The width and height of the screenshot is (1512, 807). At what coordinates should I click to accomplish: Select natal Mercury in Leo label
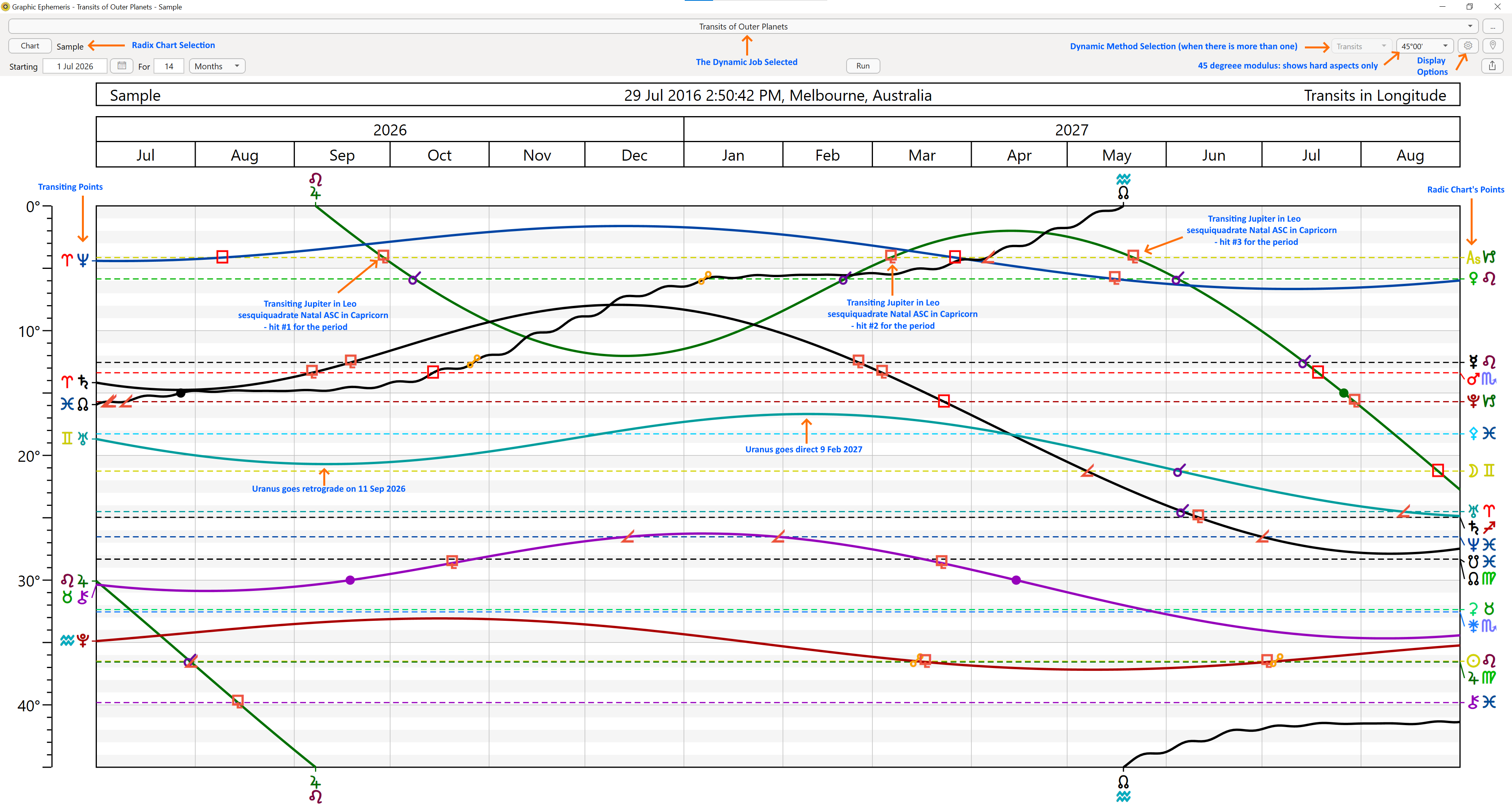coord(1481,361)
